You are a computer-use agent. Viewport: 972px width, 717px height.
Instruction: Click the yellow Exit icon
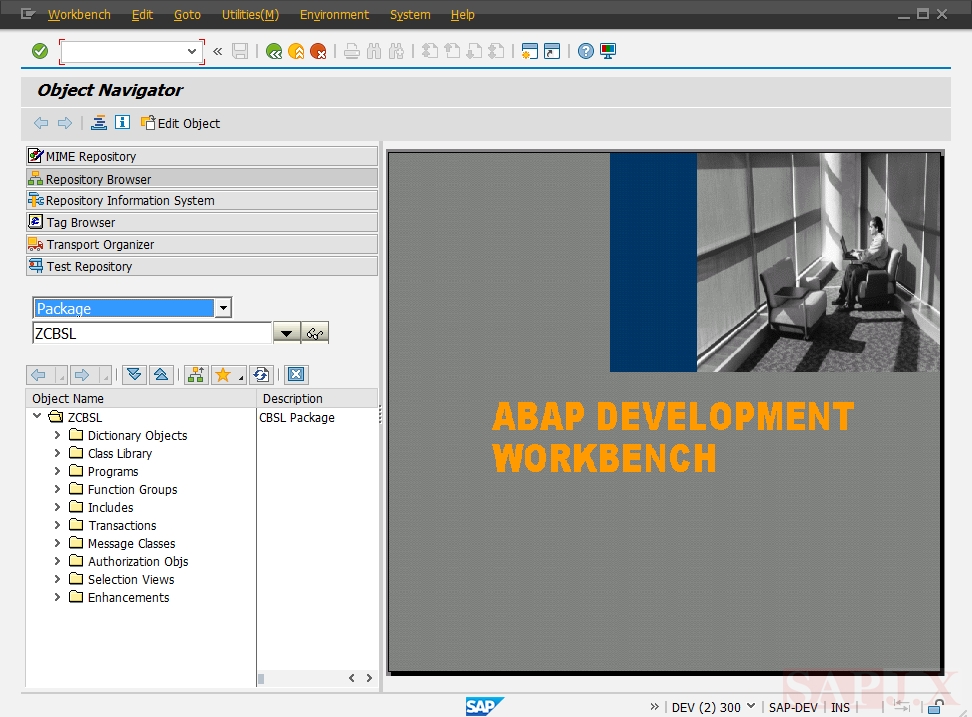pos(296,51)
